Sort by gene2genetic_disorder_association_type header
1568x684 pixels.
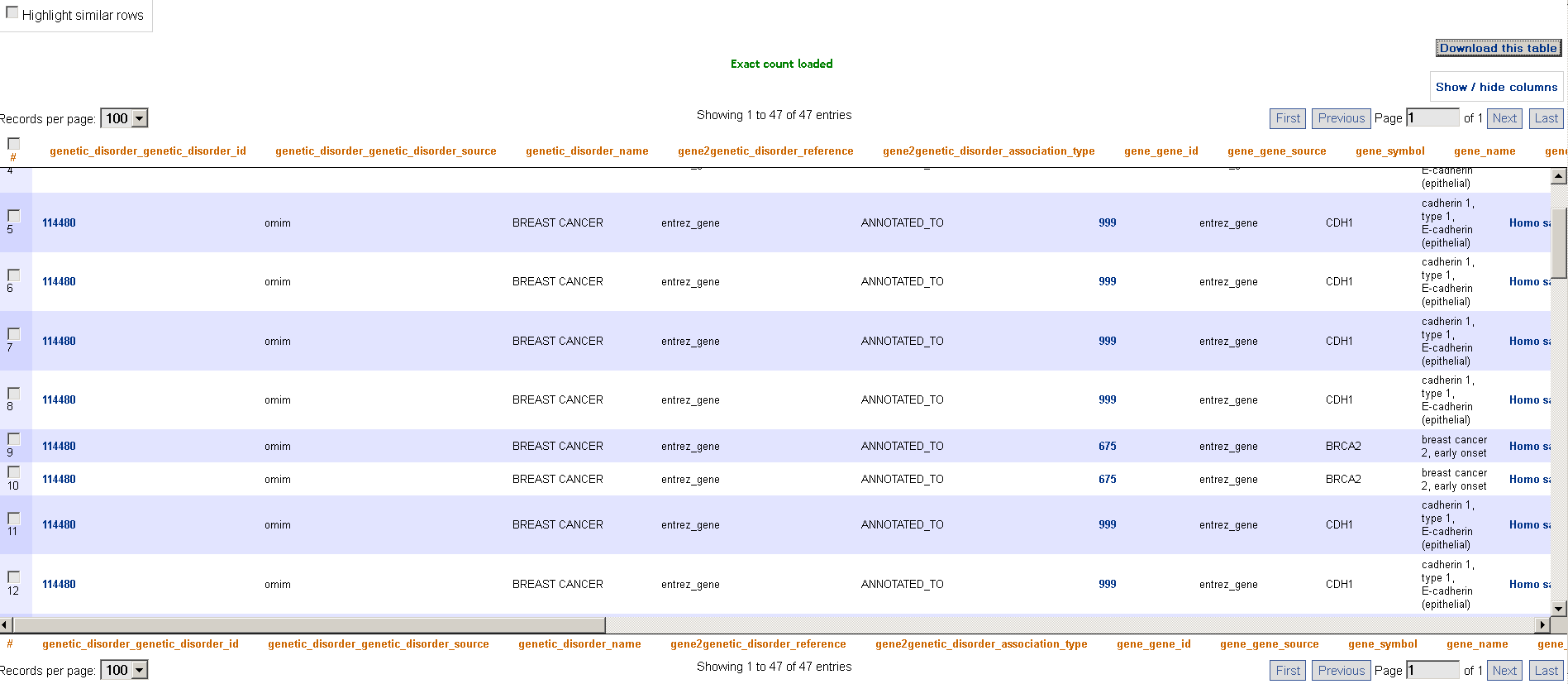click(989, 151)
